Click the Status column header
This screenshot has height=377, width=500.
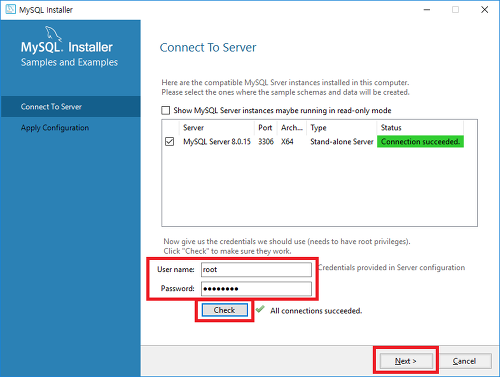[x=420, y=128]
